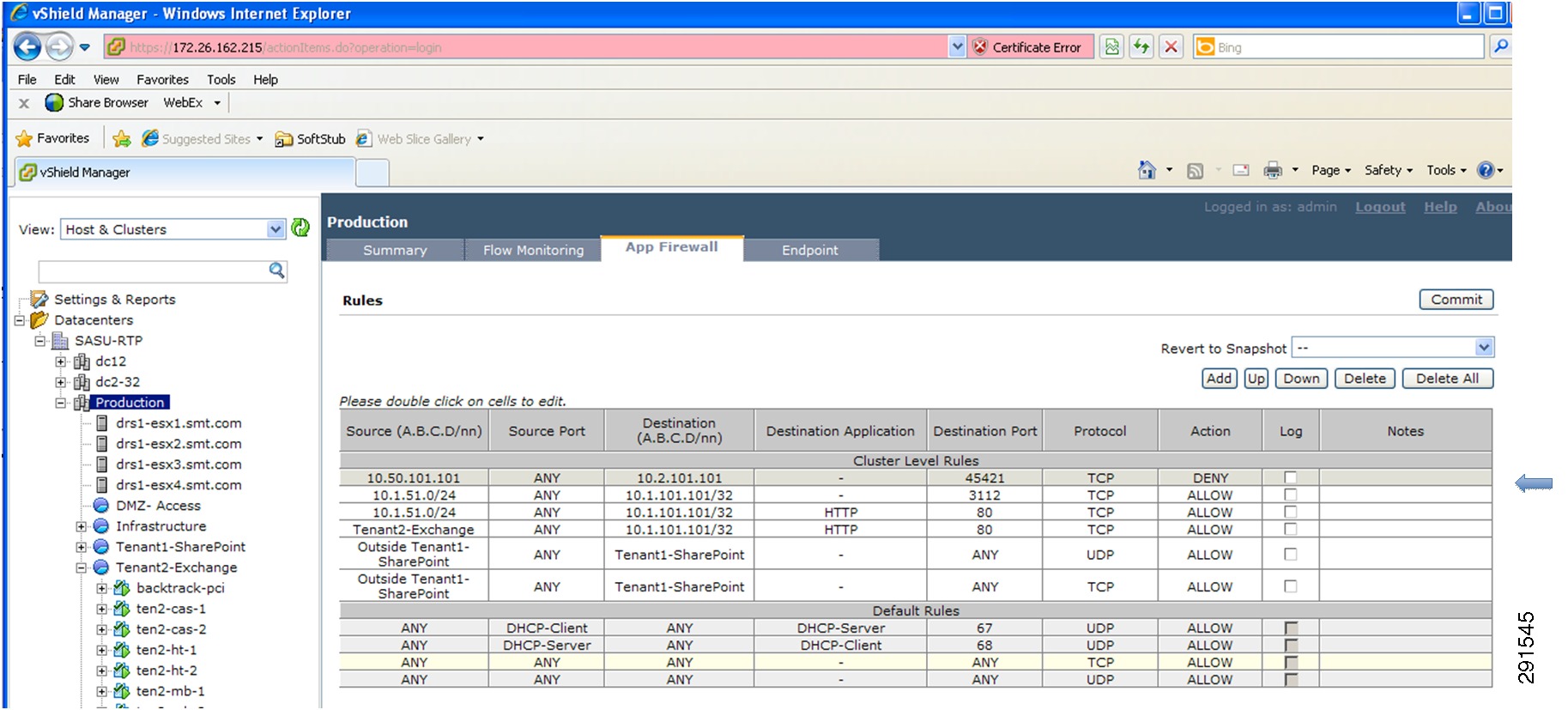Click the Commit button

(x=1456, y=300)
